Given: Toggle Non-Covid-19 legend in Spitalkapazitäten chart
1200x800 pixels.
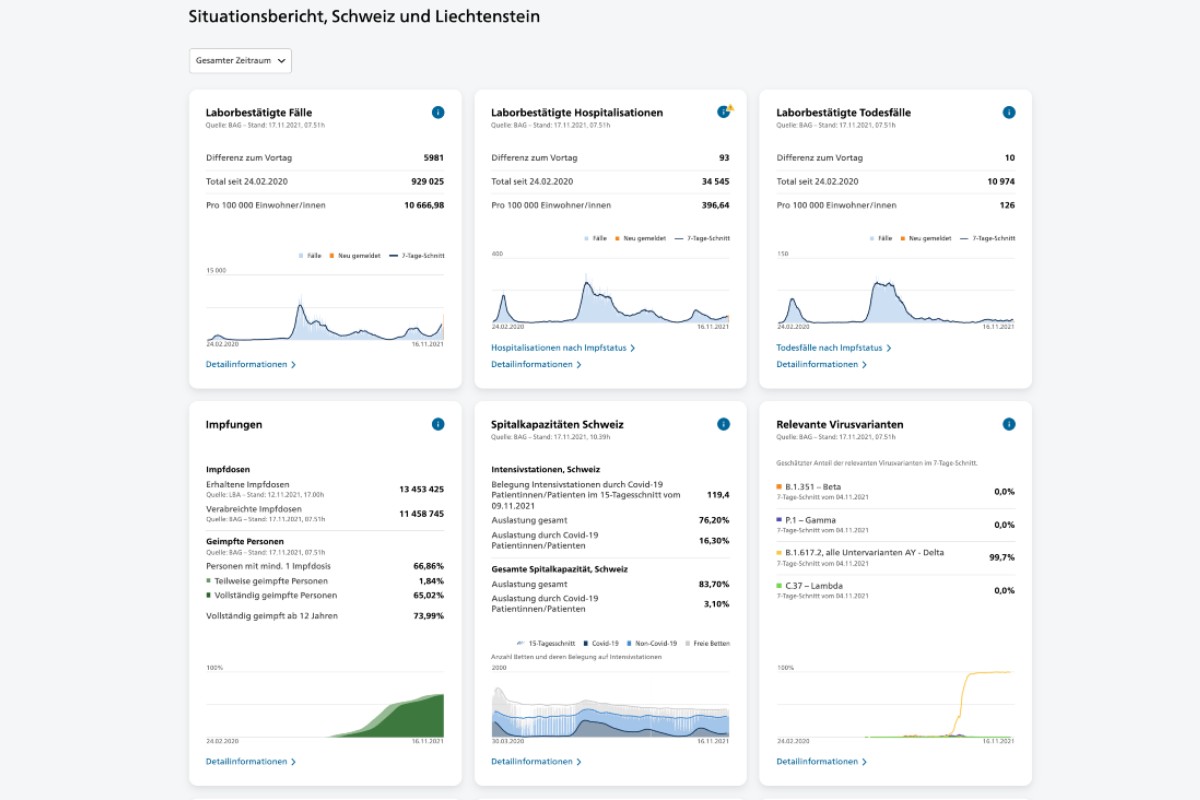Looking at the screenshot, I should click(x=653, y=643).
